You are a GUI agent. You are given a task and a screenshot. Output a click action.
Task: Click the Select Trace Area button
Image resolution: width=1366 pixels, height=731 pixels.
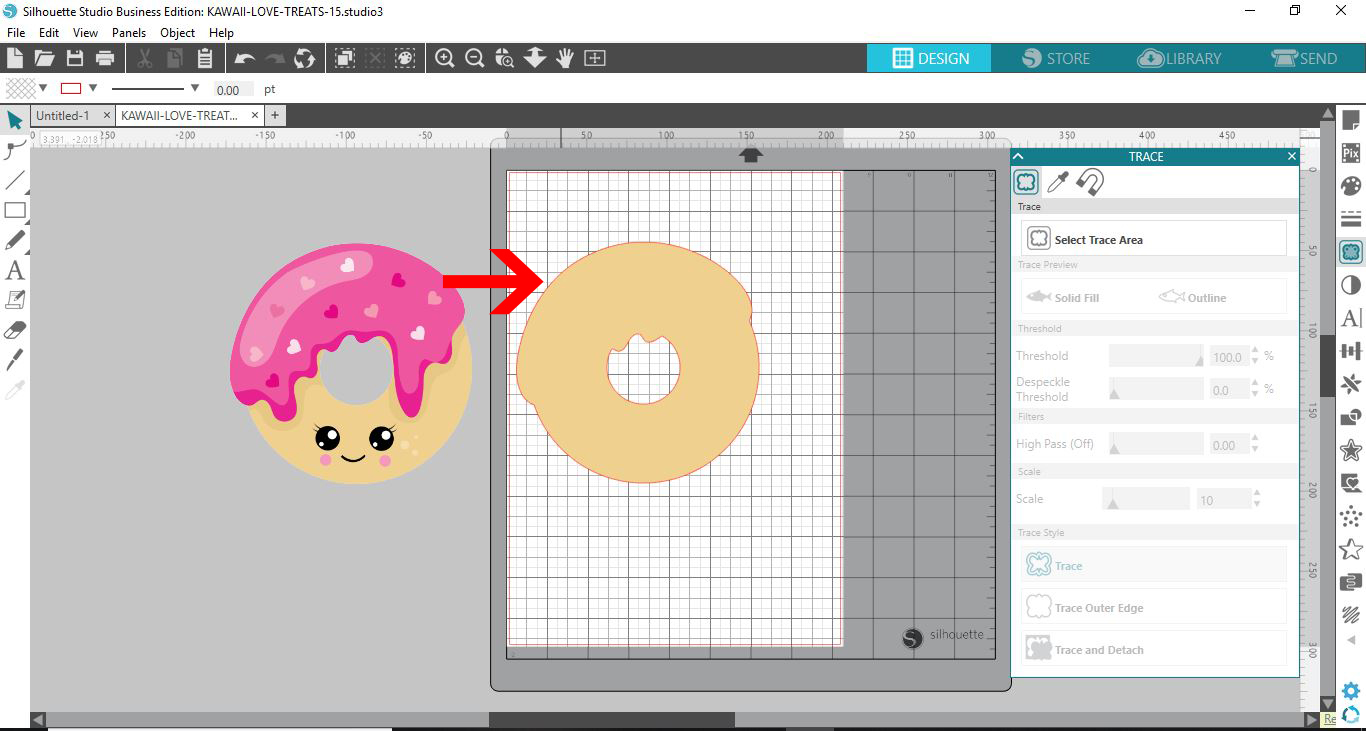(1154, 239)
